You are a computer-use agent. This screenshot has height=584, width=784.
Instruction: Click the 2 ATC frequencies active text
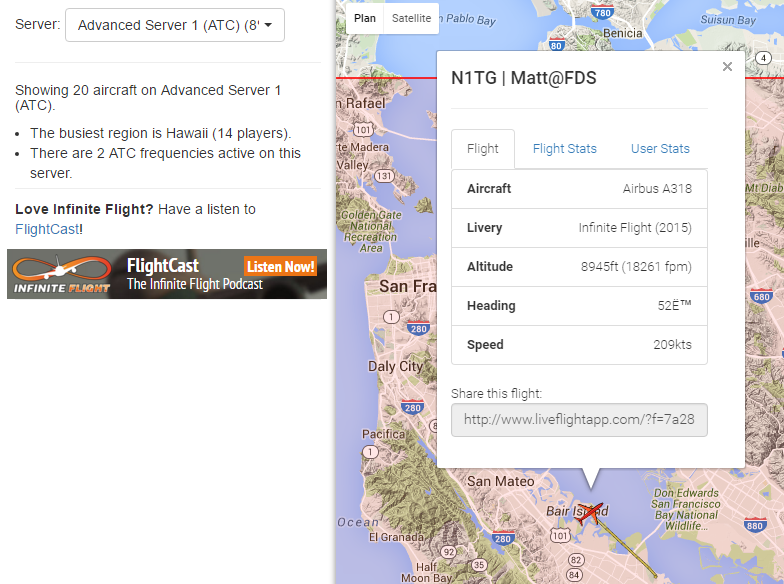coord(165,163)
